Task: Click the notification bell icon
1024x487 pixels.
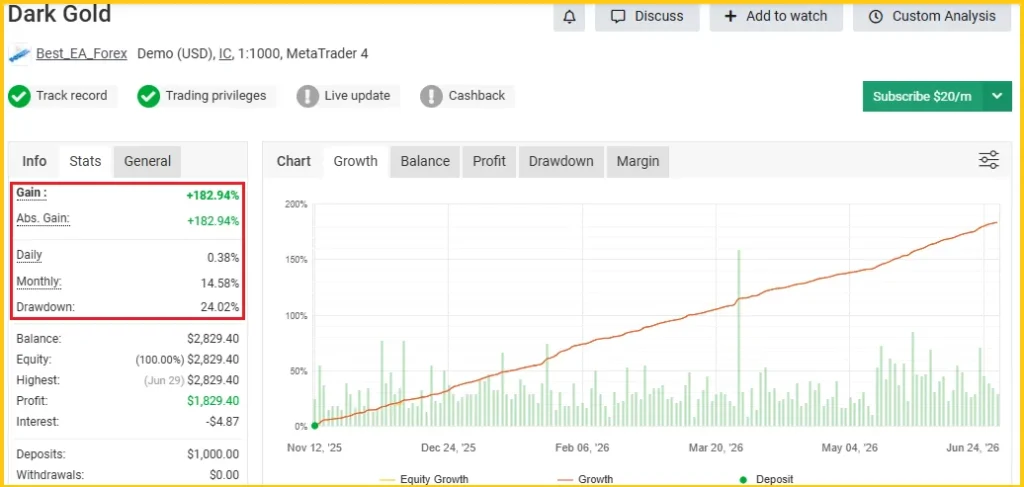Action: tap(569, 17)
